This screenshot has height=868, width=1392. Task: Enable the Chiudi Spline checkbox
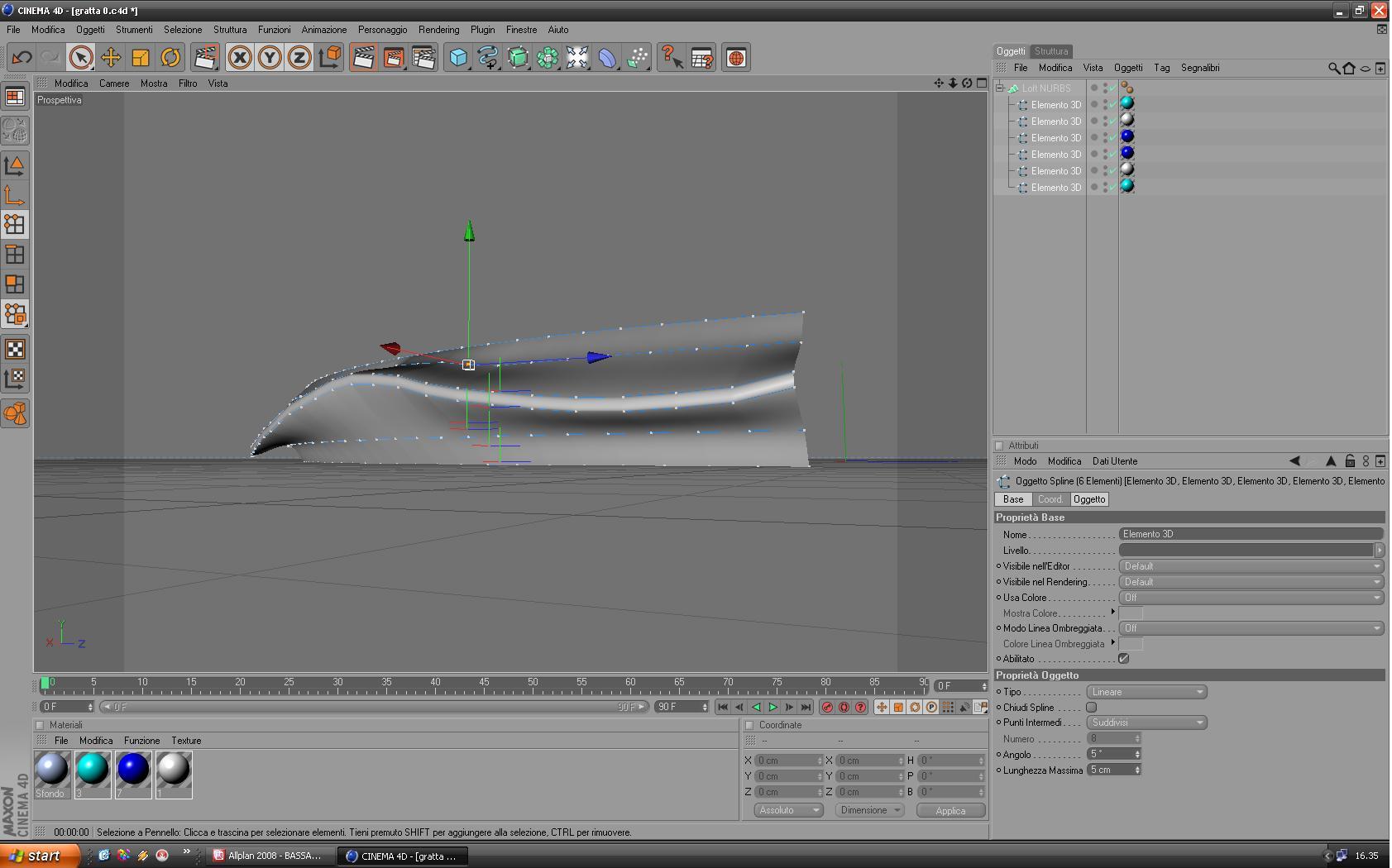(x=1091, y=707)
